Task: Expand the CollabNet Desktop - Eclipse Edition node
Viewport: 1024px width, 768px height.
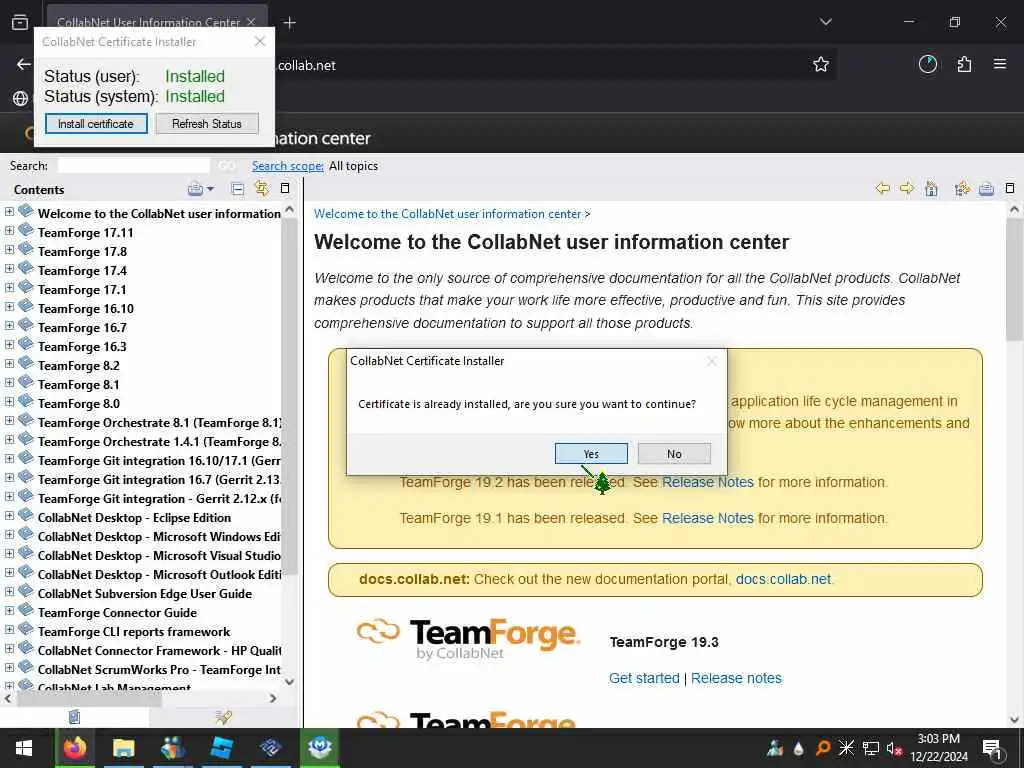Action: coord(9,516)
